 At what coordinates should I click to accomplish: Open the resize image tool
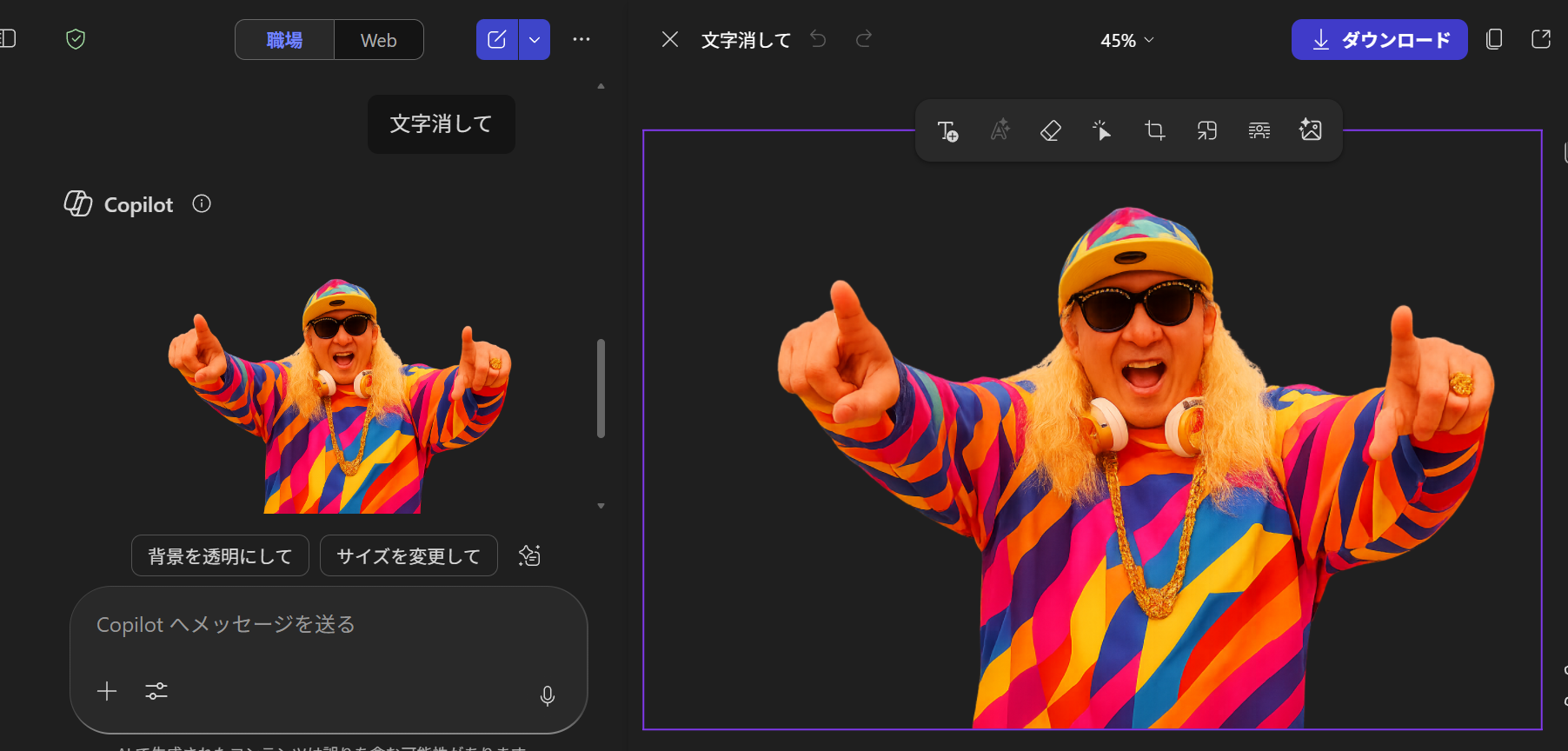(x=1206, y=130)
